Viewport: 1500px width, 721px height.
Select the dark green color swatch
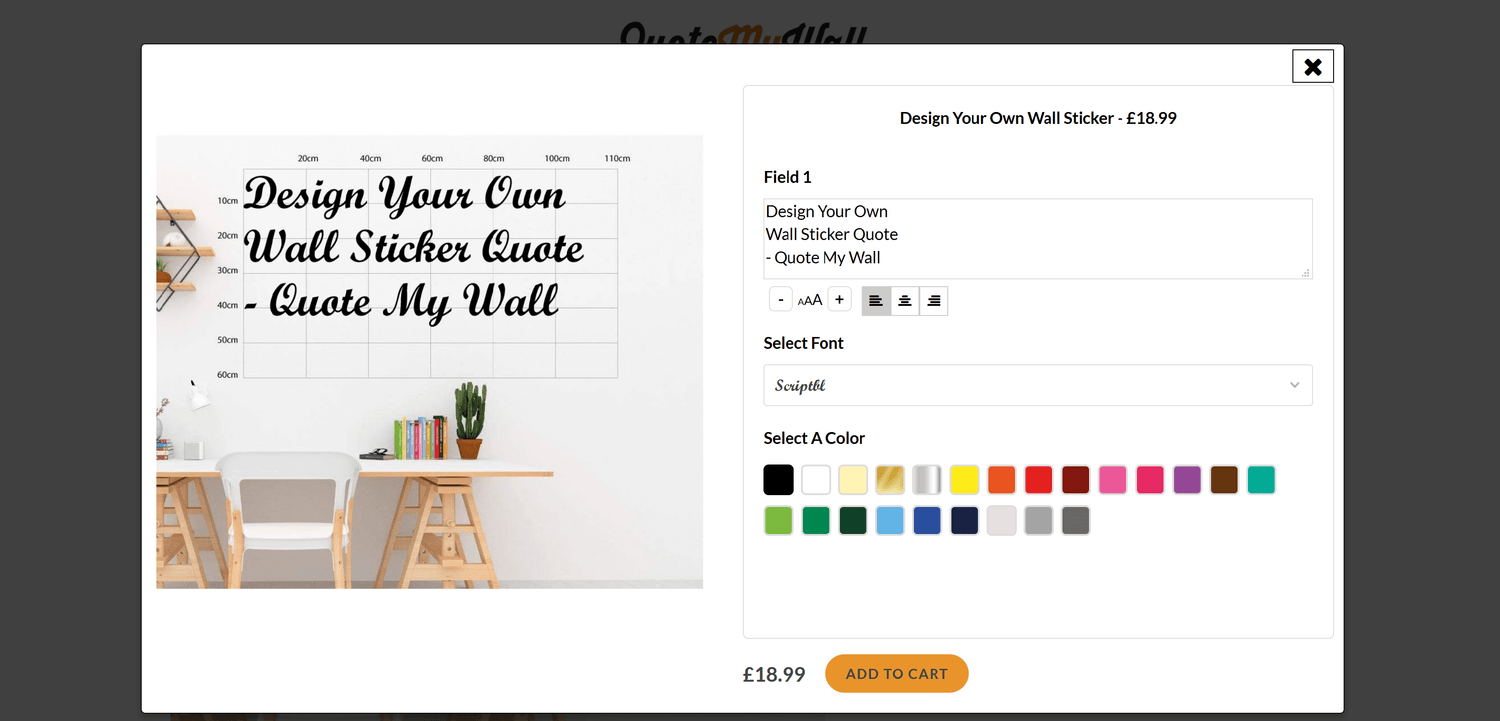tap(853, 520)
